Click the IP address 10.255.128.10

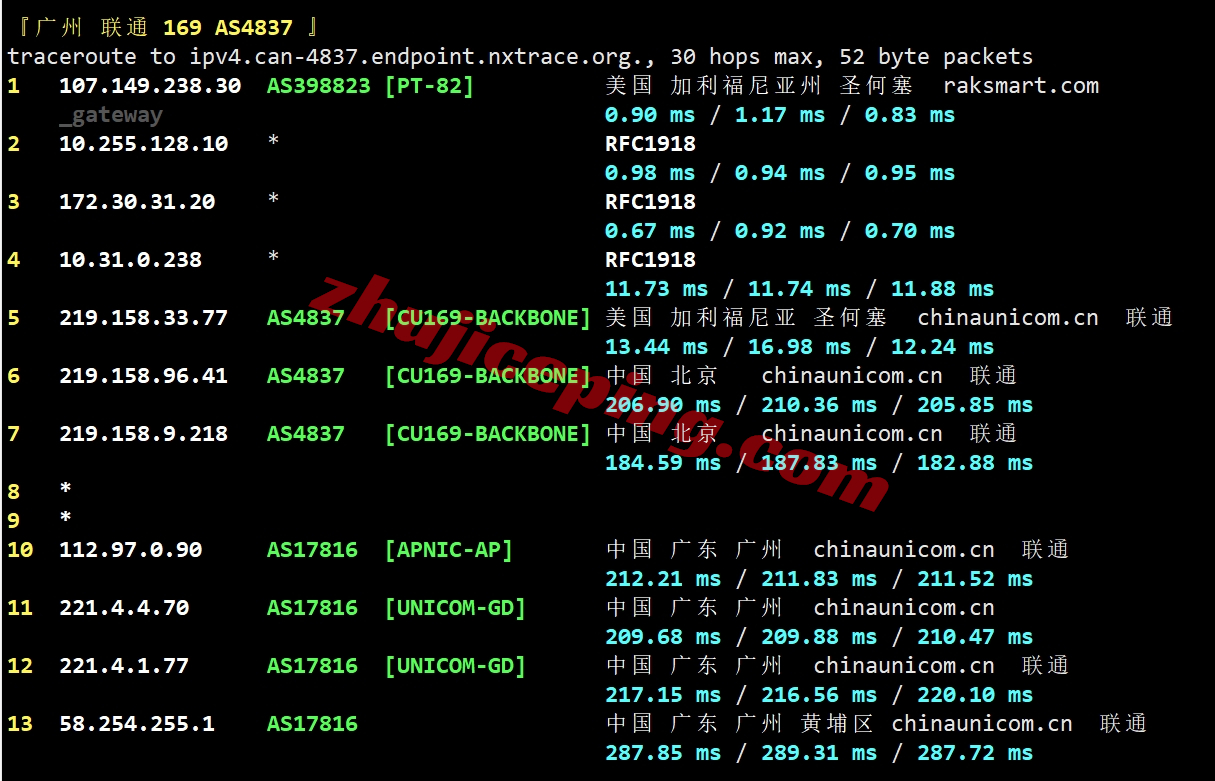pos(143,144)
